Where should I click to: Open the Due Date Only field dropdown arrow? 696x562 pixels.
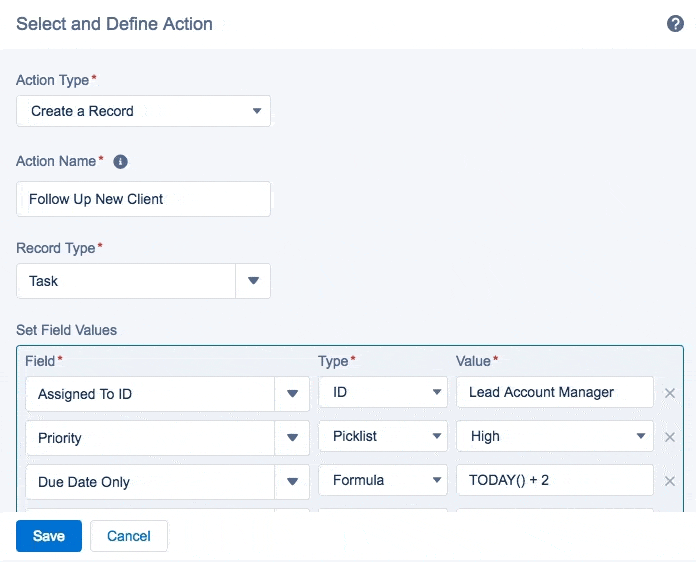coord(292,482)
